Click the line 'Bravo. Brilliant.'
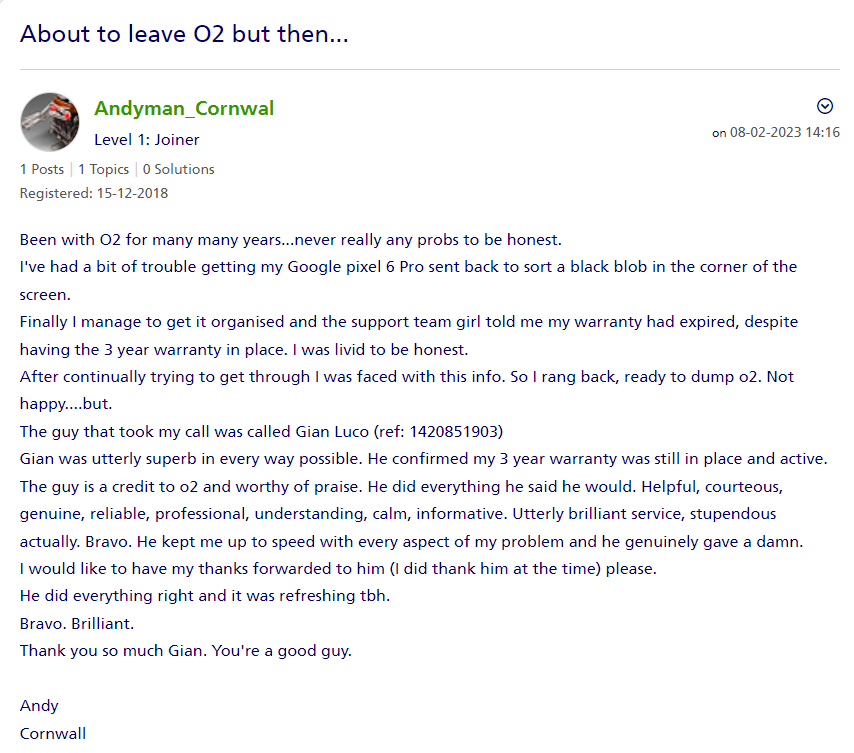 point(77,623)
